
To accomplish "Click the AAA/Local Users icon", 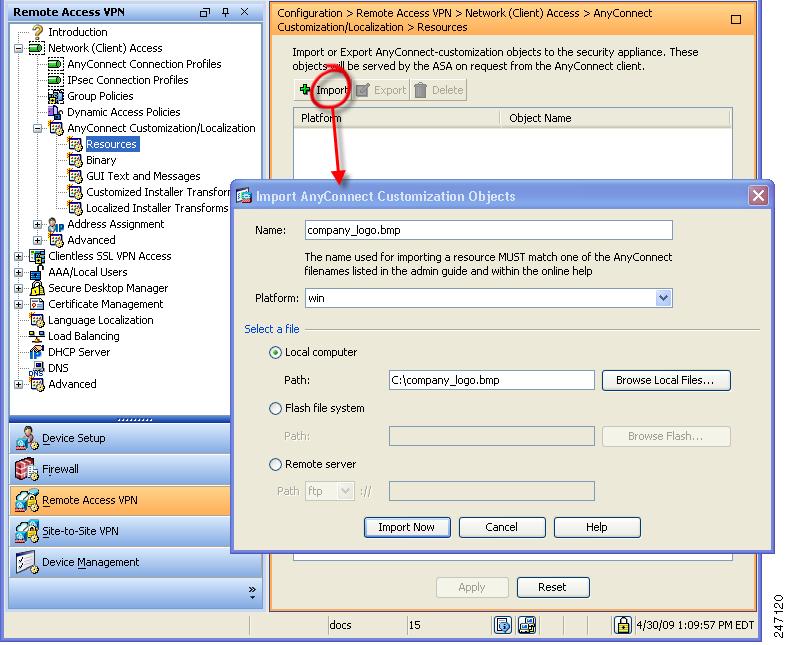I will 37,272.
